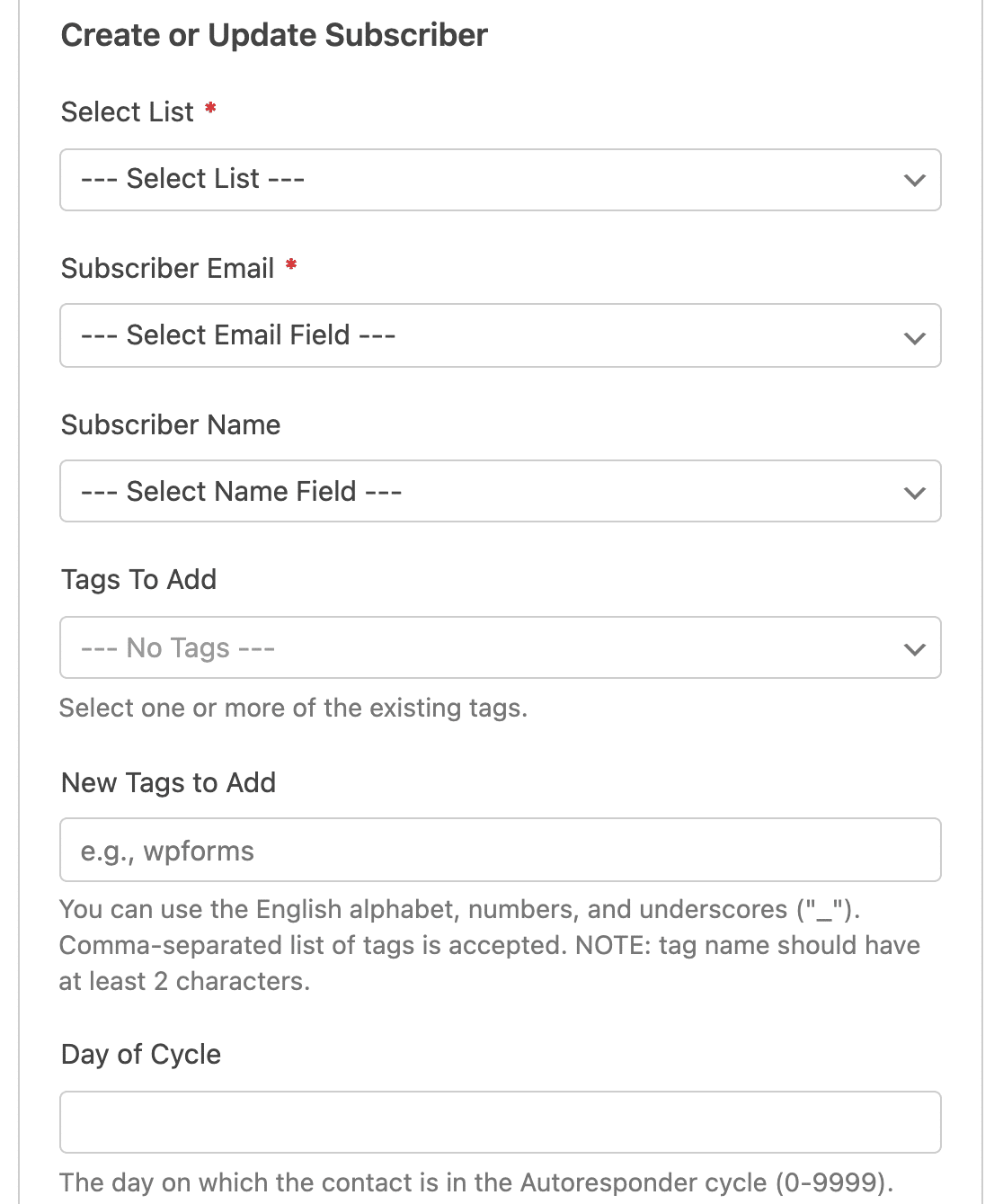Click the Subscriber Email dropdown arrow

[914, 336]
